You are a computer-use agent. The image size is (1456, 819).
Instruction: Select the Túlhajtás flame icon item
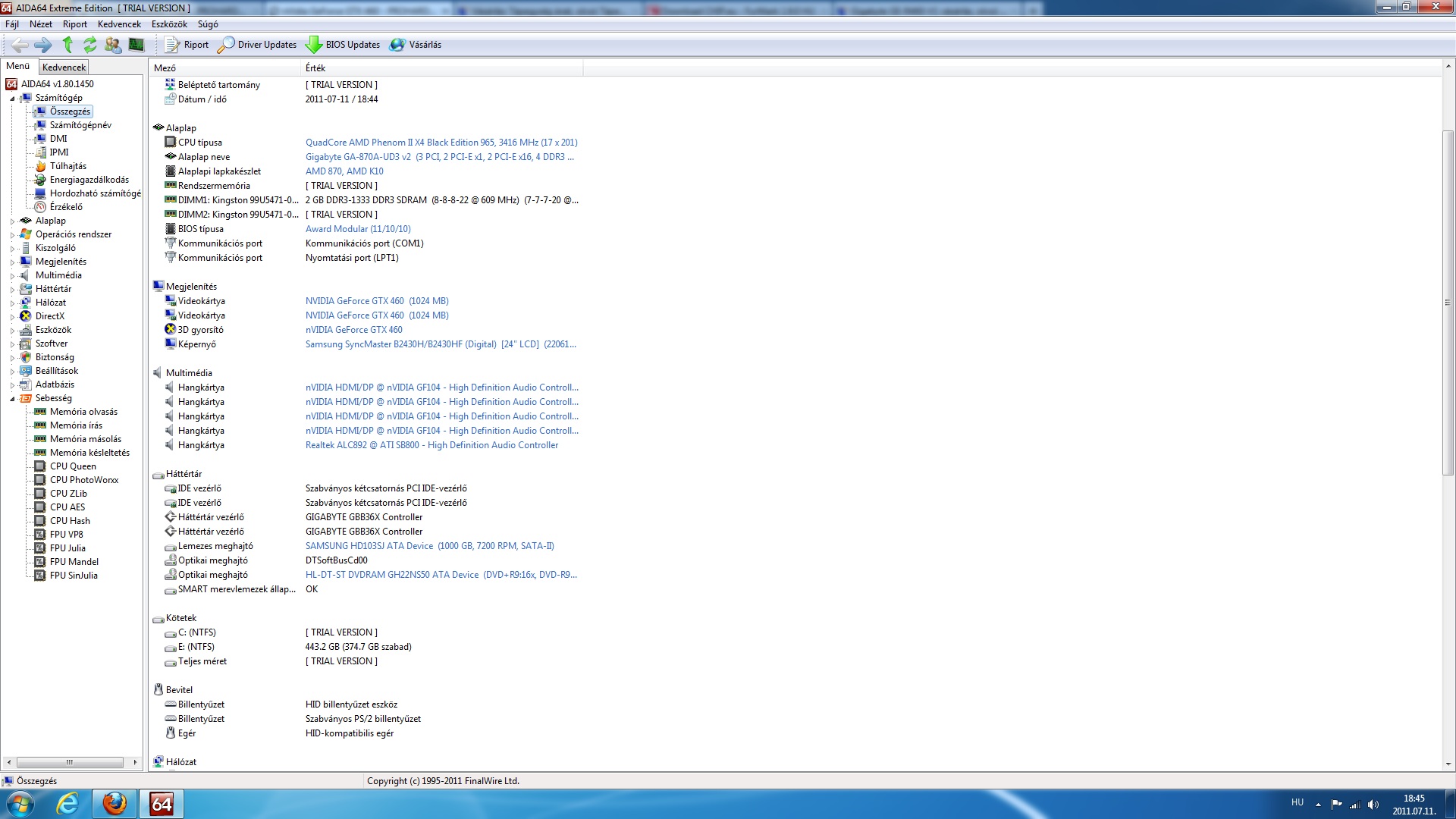(x=40, y=166)
